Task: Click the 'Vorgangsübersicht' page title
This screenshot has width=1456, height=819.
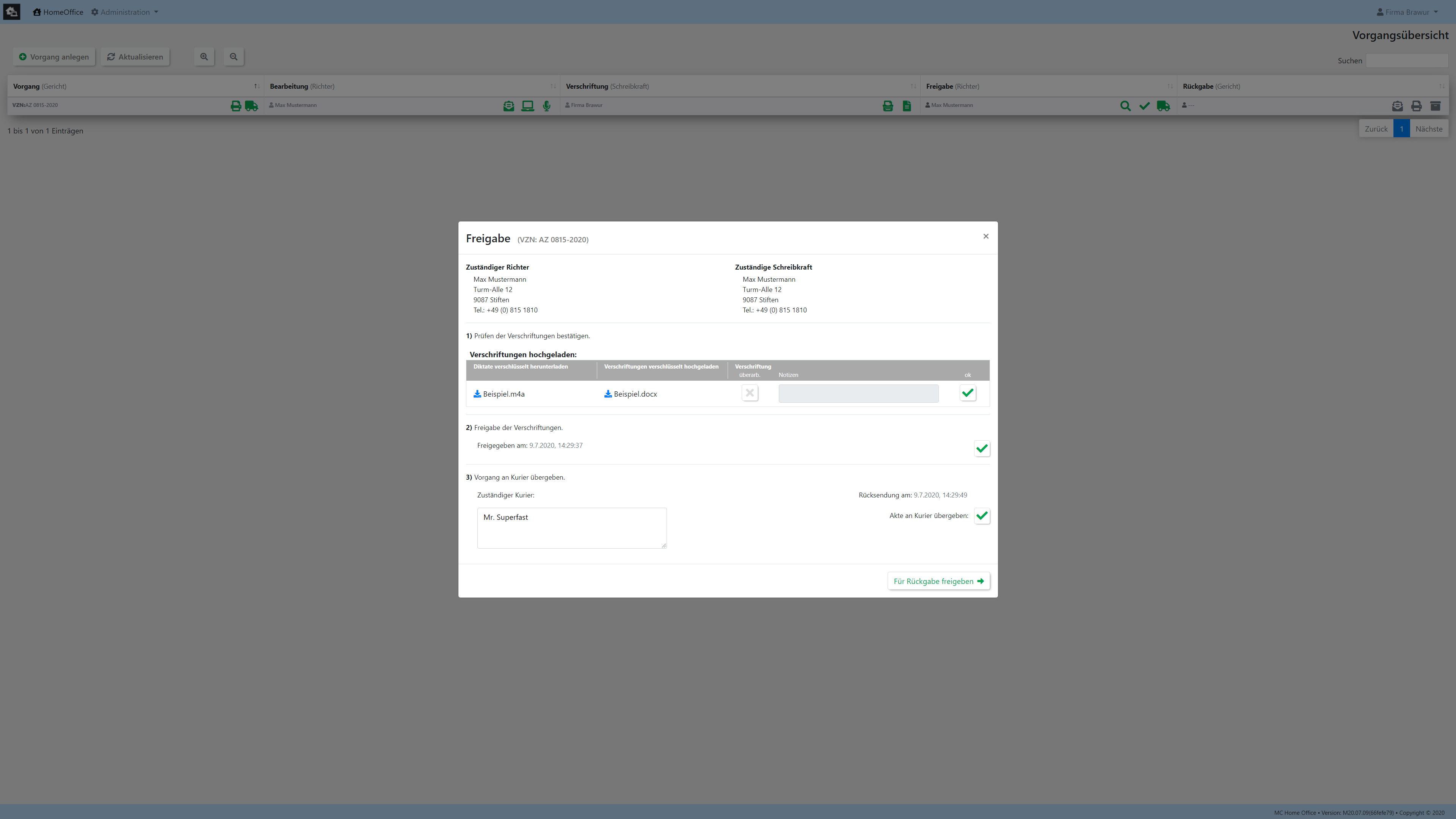Action: tap(1400, 36)
